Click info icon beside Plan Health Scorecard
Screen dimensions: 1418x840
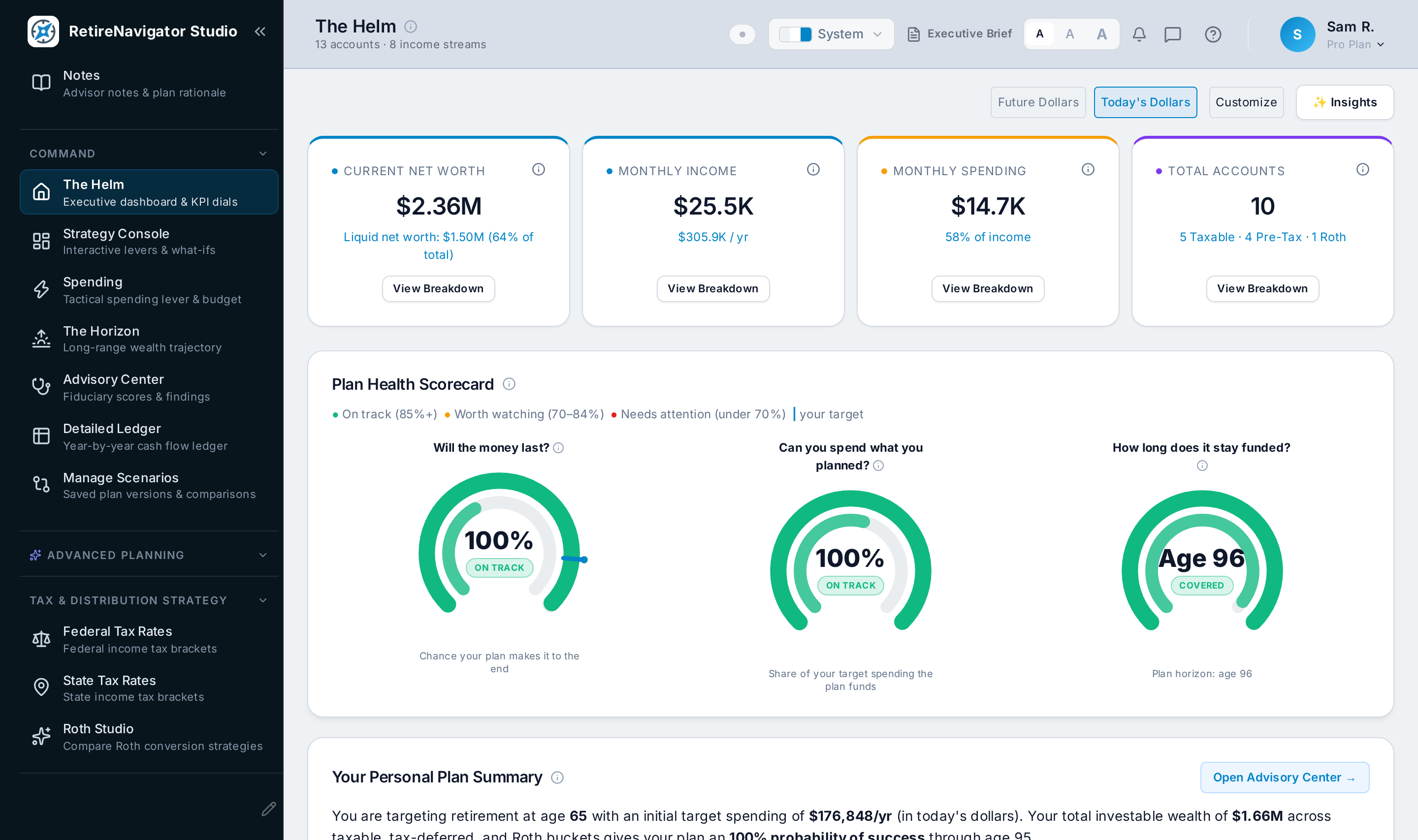point(509,384)
